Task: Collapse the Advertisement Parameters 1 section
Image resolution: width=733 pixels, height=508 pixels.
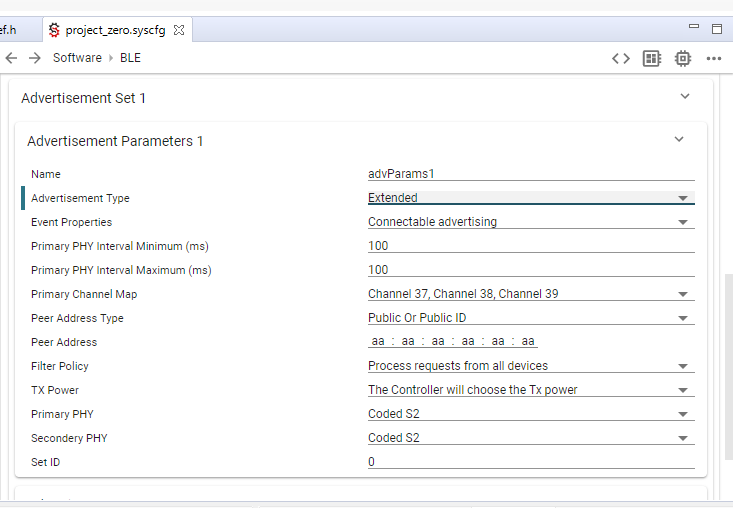Action: tap(679, 140)
